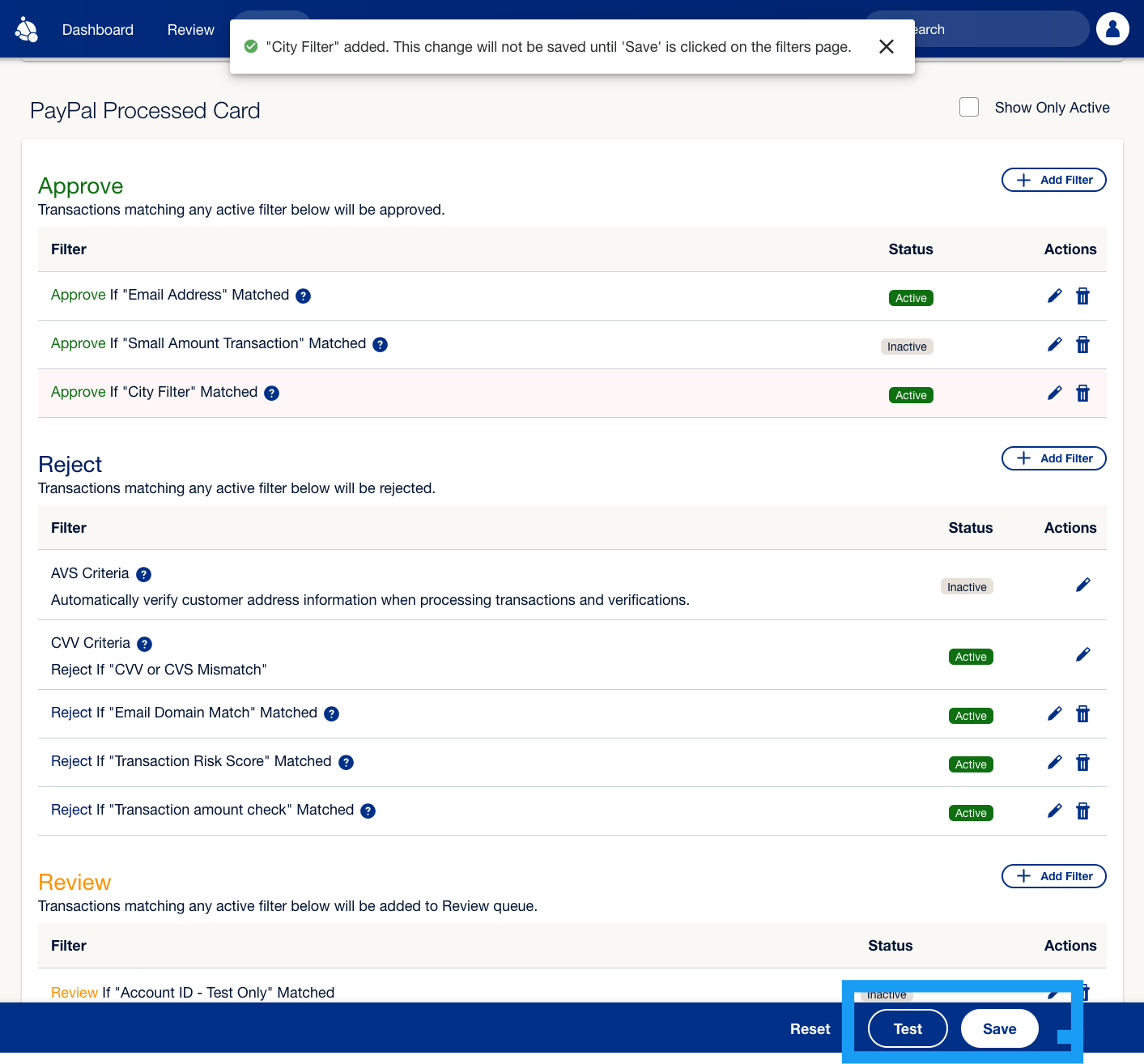
Task: Add Filter to the Approve section
Action: [1053, 180]
